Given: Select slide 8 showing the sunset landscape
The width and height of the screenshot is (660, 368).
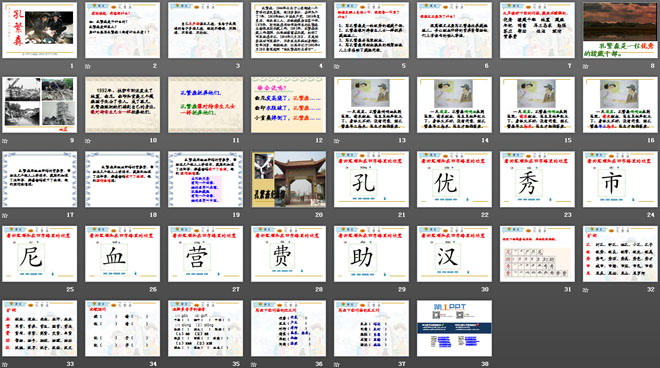Looking at the screenshot, I should pos(620,30).
